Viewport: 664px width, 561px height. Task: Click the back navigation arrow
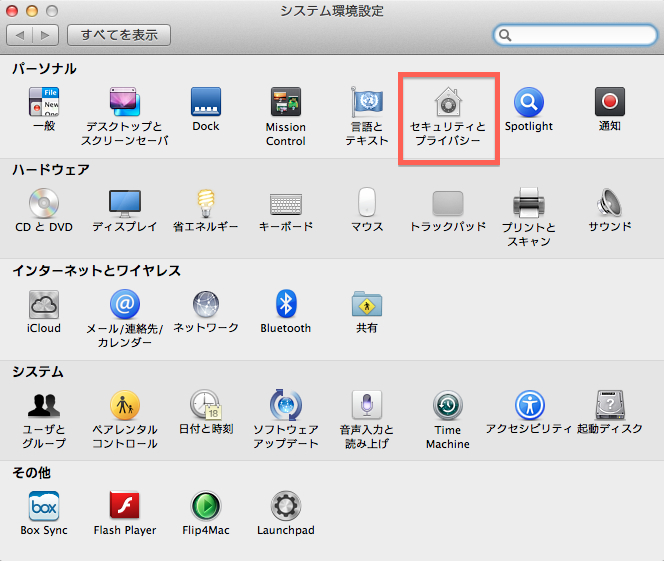click(21, 35)
